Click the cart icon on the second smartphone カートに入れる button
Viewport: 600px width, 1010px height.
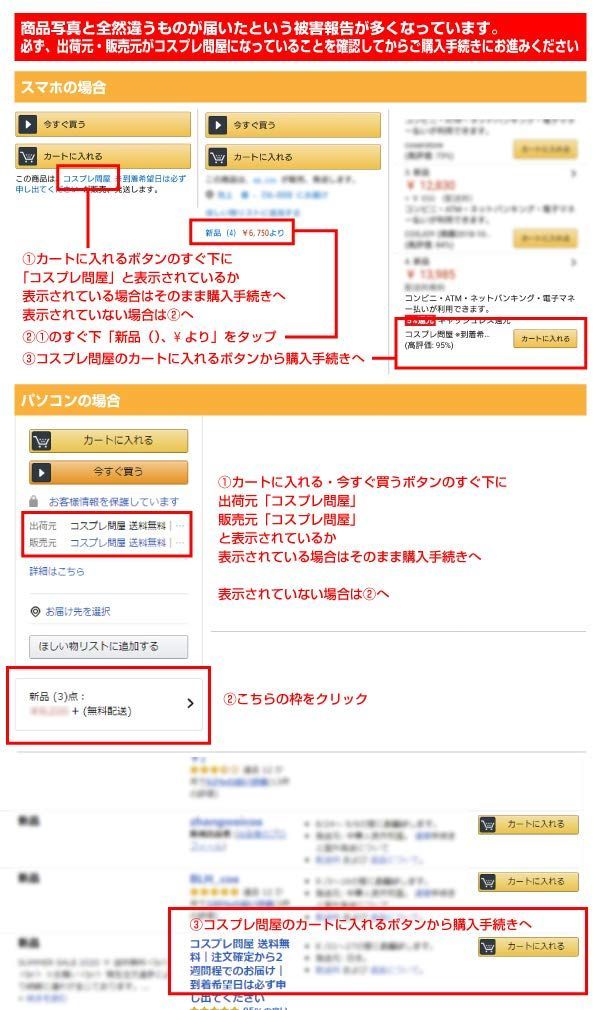click(x=217, y=157)
